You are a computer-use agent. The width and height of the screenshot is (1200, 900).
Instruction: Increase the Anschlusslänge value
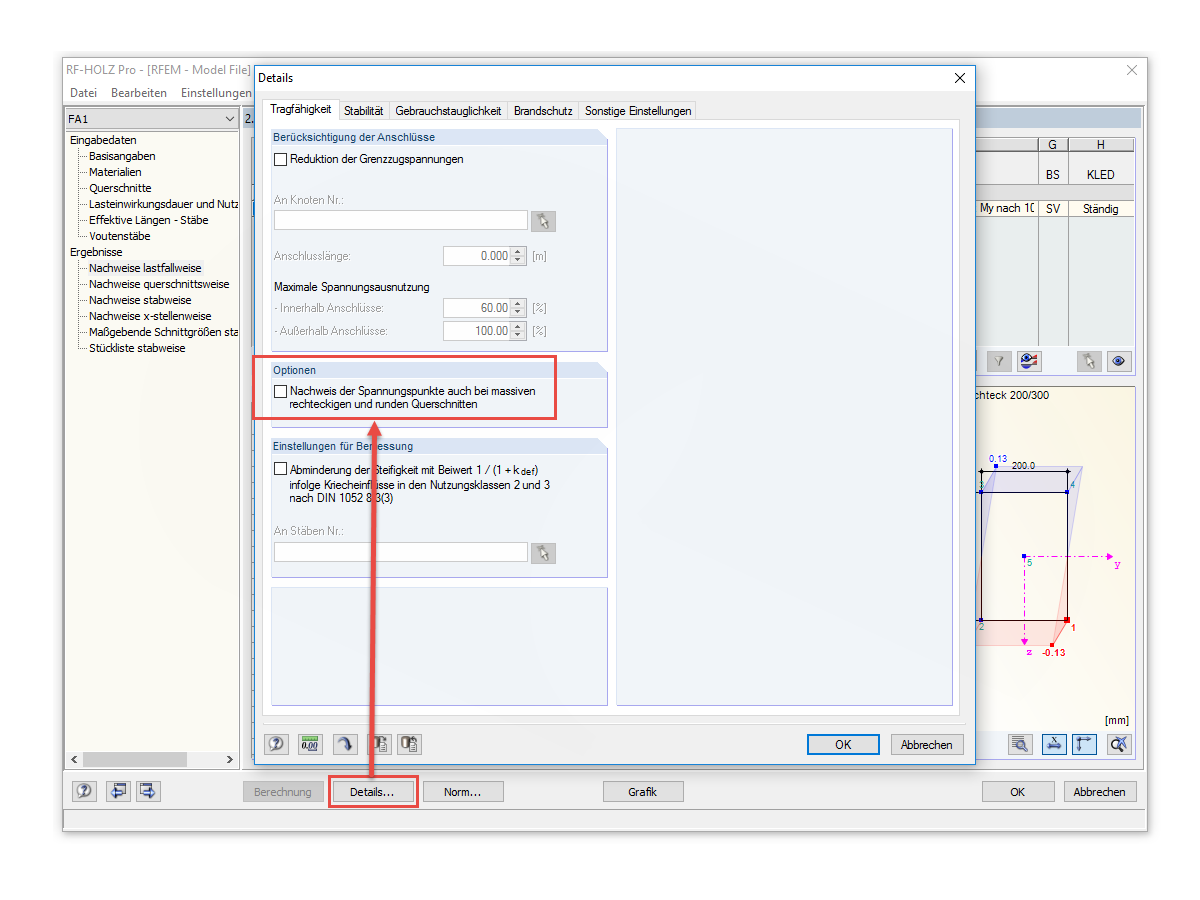[x=518, y=252]
